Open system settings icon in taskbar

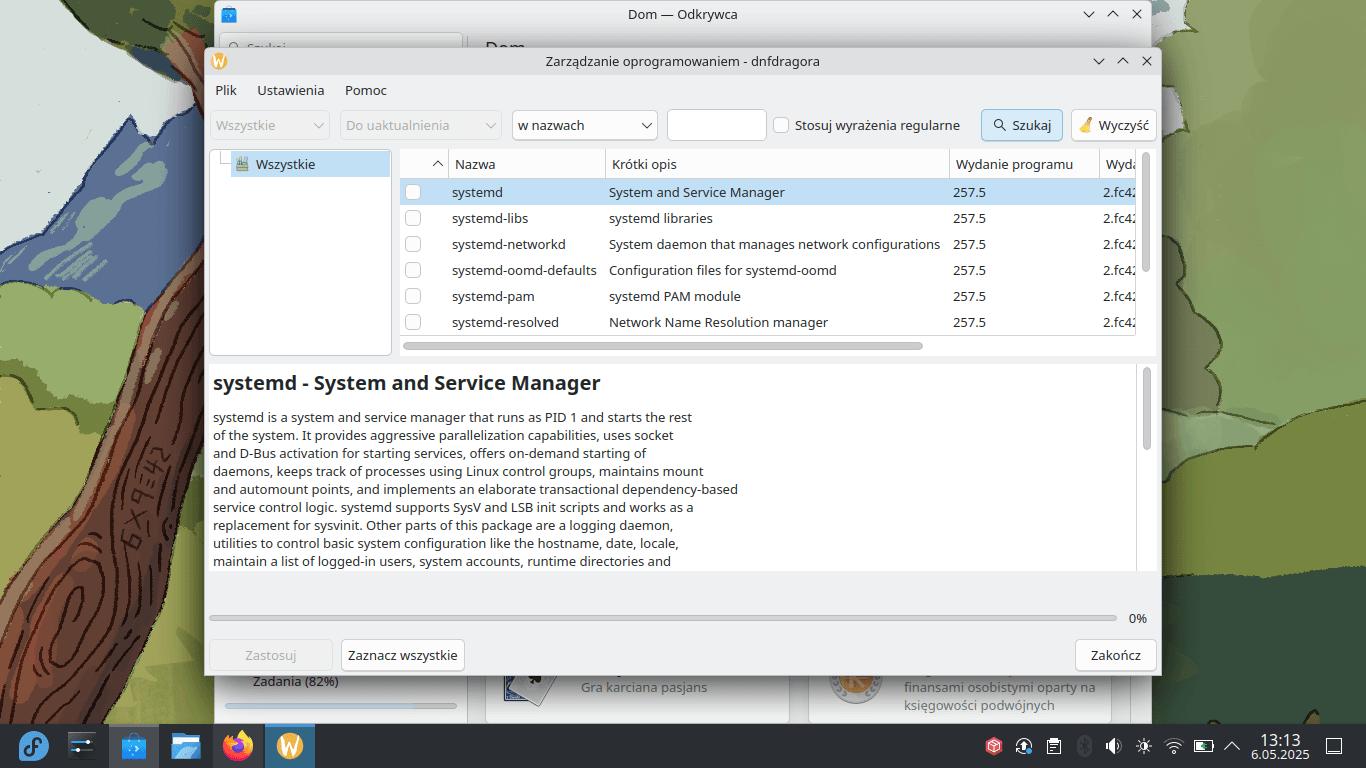coord(82,746)
